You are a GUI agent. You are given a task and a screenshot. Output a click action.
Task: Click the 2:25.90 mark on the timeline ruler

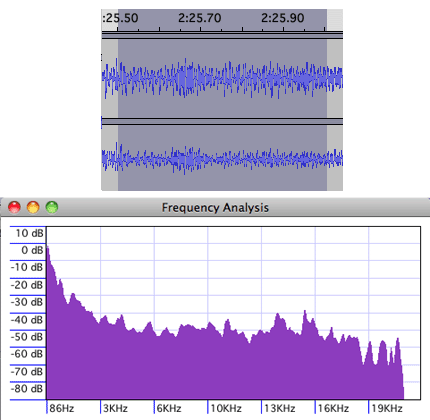point(282,18)
